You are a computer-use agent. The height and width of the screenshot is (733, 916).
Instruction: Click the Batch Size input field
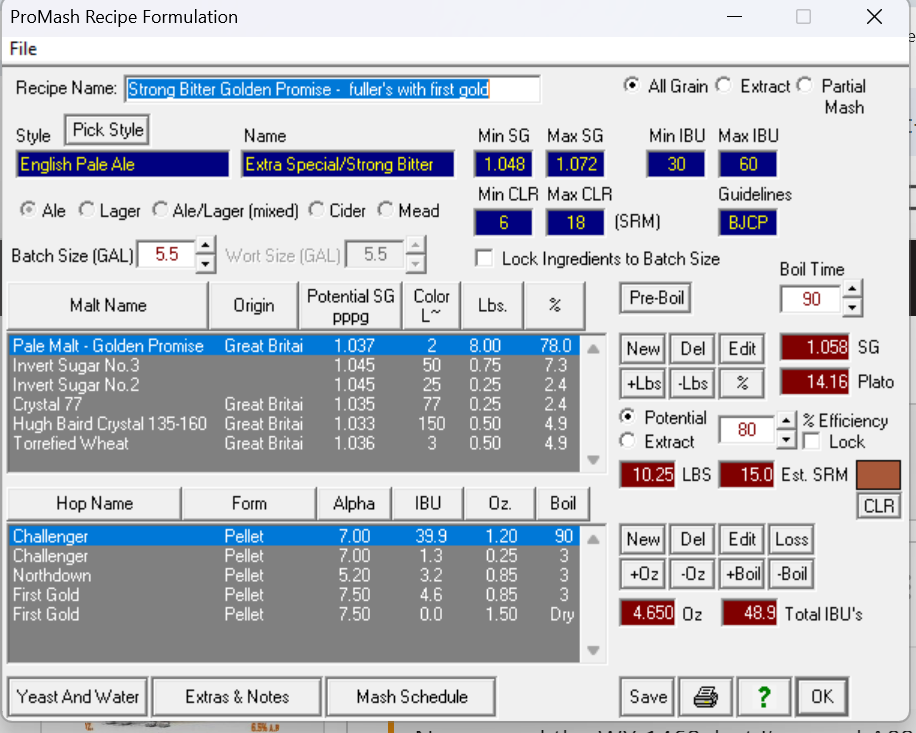click(x=166, y=255)
